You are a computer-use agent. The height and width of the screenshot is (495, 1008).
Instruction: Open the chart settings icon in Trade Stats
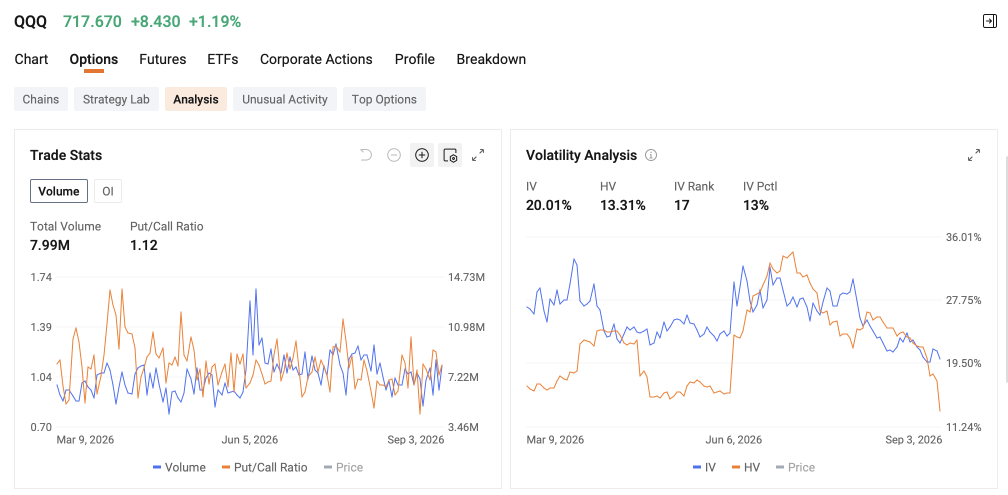450,155
